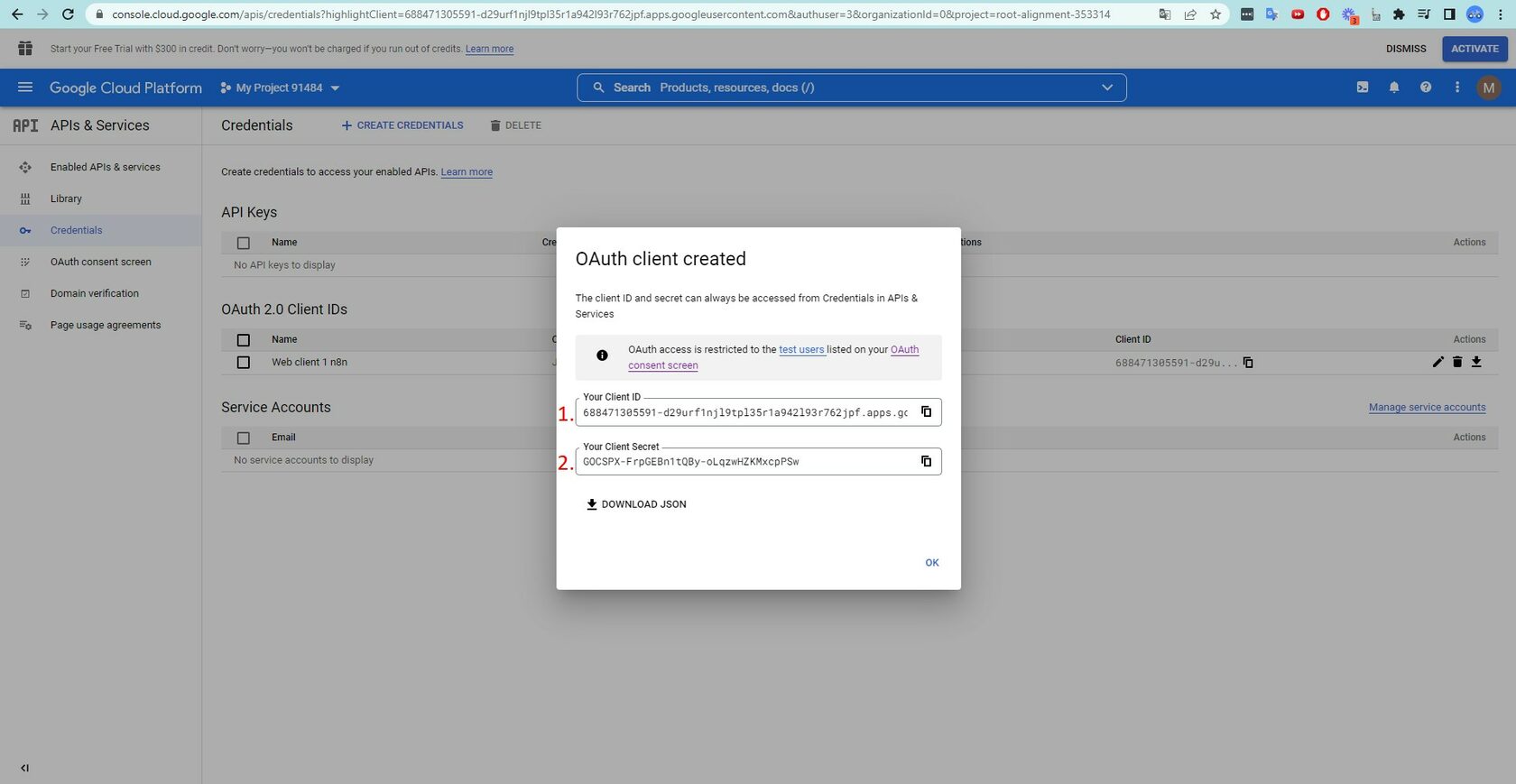Check the Web client 1 n8n row
This screenshot has height=784, width=1516.
tap(243, 363)
